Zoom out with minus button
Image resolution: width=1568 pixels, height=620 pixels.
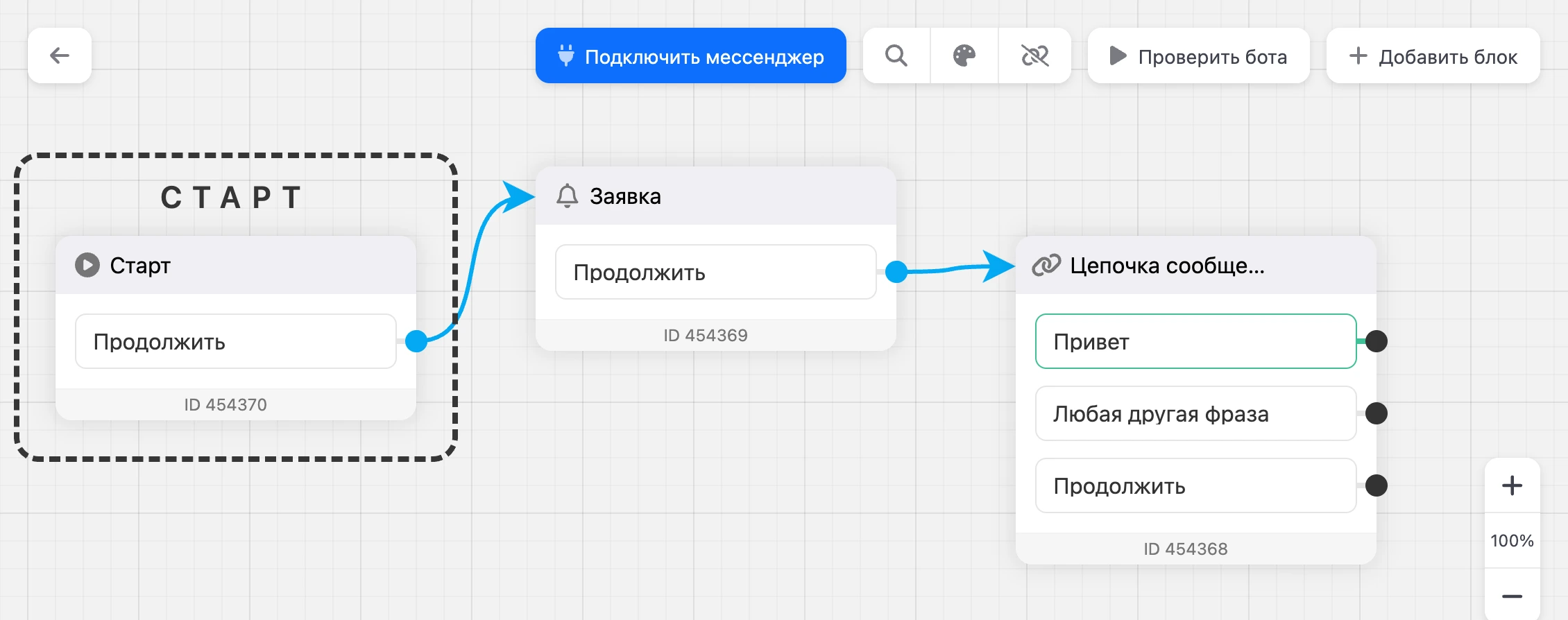point(1512,595)
